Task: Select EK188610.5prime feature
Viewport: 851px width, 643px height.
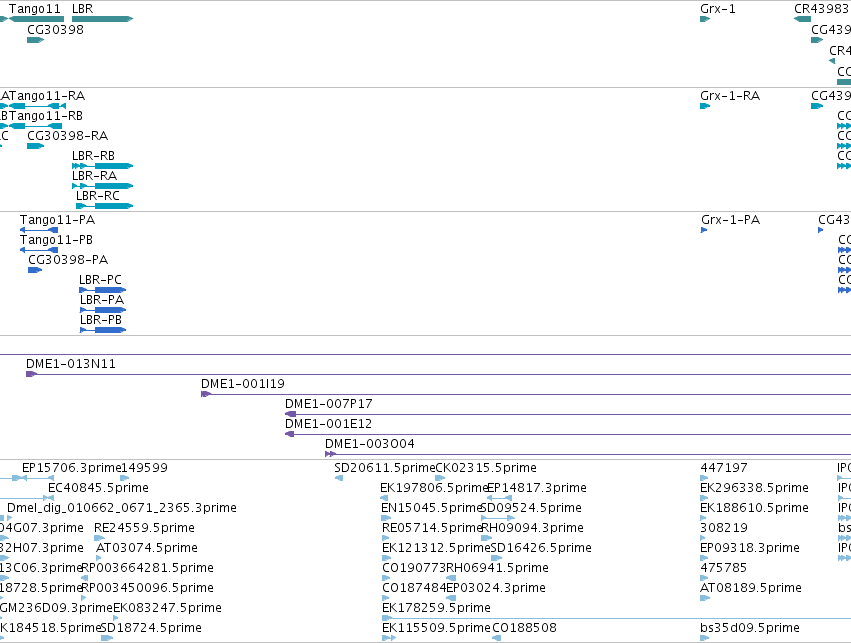Action: pos(704,518)
